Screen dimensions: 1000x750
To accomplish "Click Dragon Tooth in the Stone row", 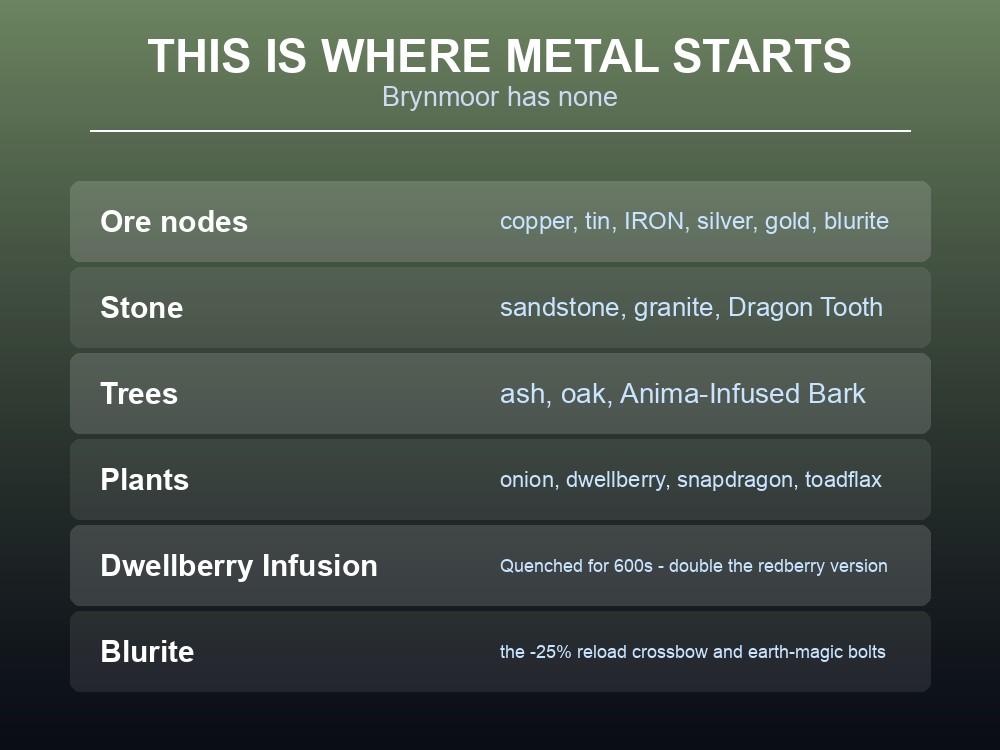I will pos(805,307).
